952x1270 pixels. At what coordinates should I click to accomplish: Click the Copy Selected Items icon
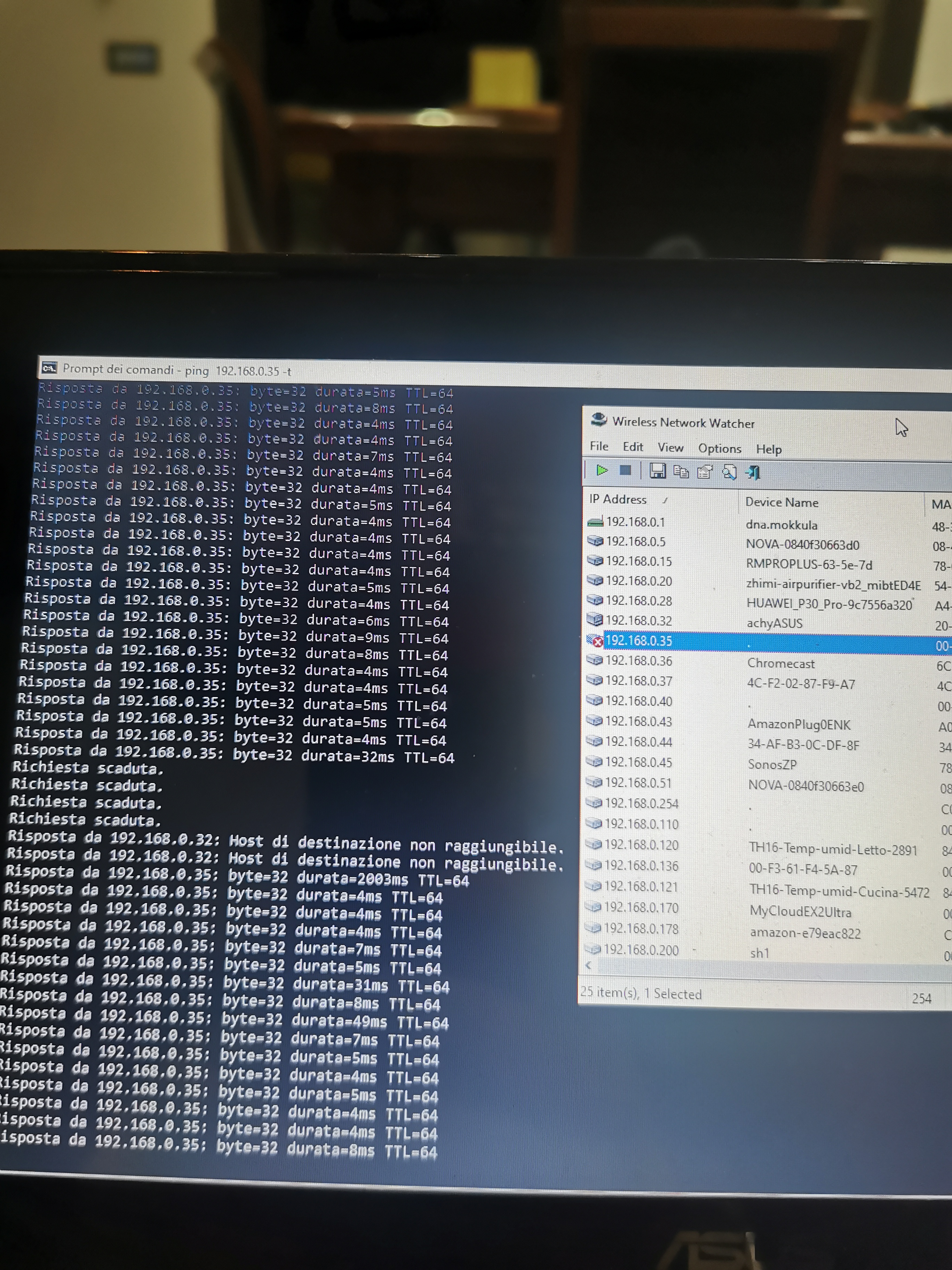point(681,472)
